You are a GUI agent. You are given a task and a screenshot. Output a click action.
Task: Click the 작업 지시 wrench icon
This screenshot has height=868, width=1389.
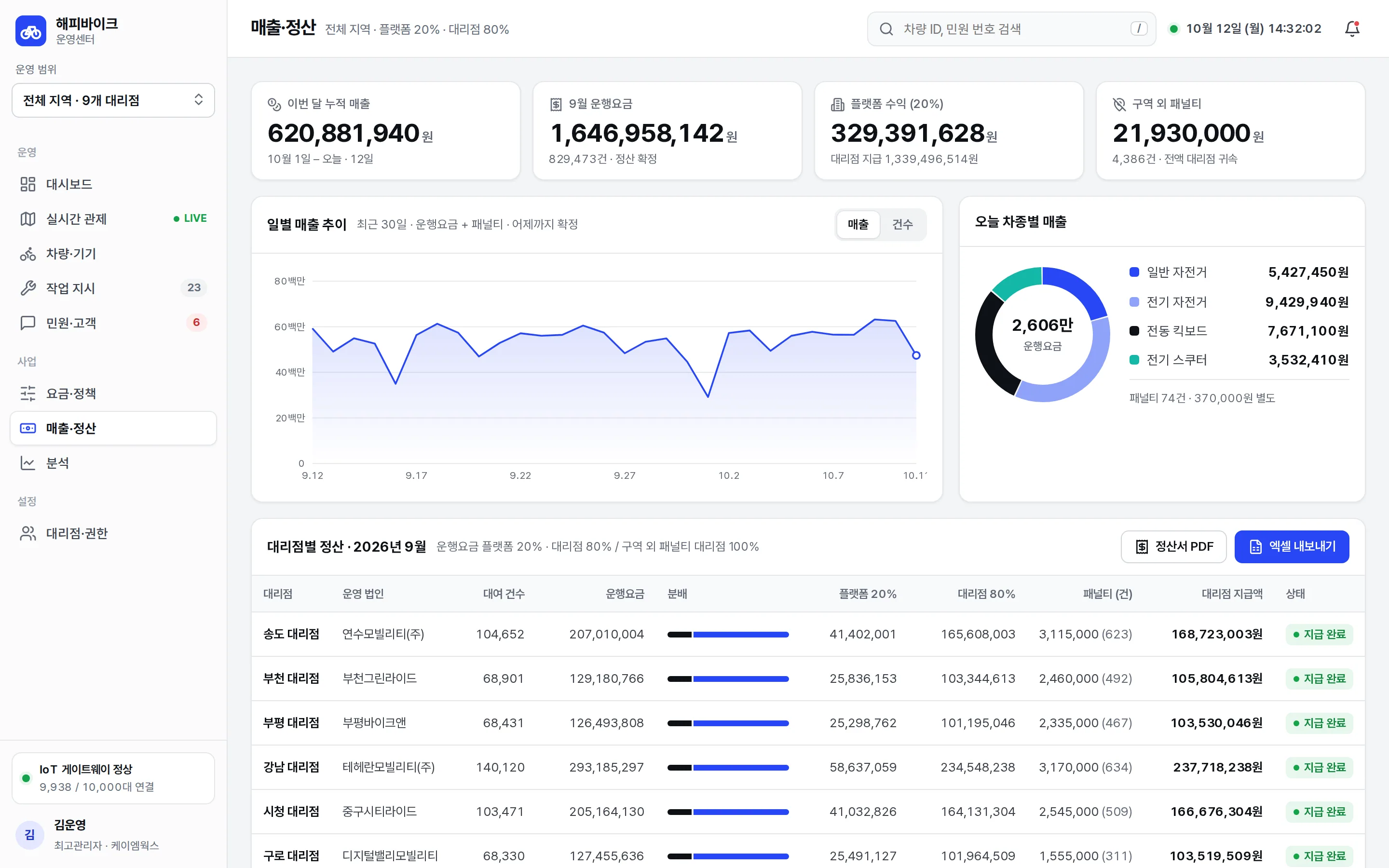[27, 288]
